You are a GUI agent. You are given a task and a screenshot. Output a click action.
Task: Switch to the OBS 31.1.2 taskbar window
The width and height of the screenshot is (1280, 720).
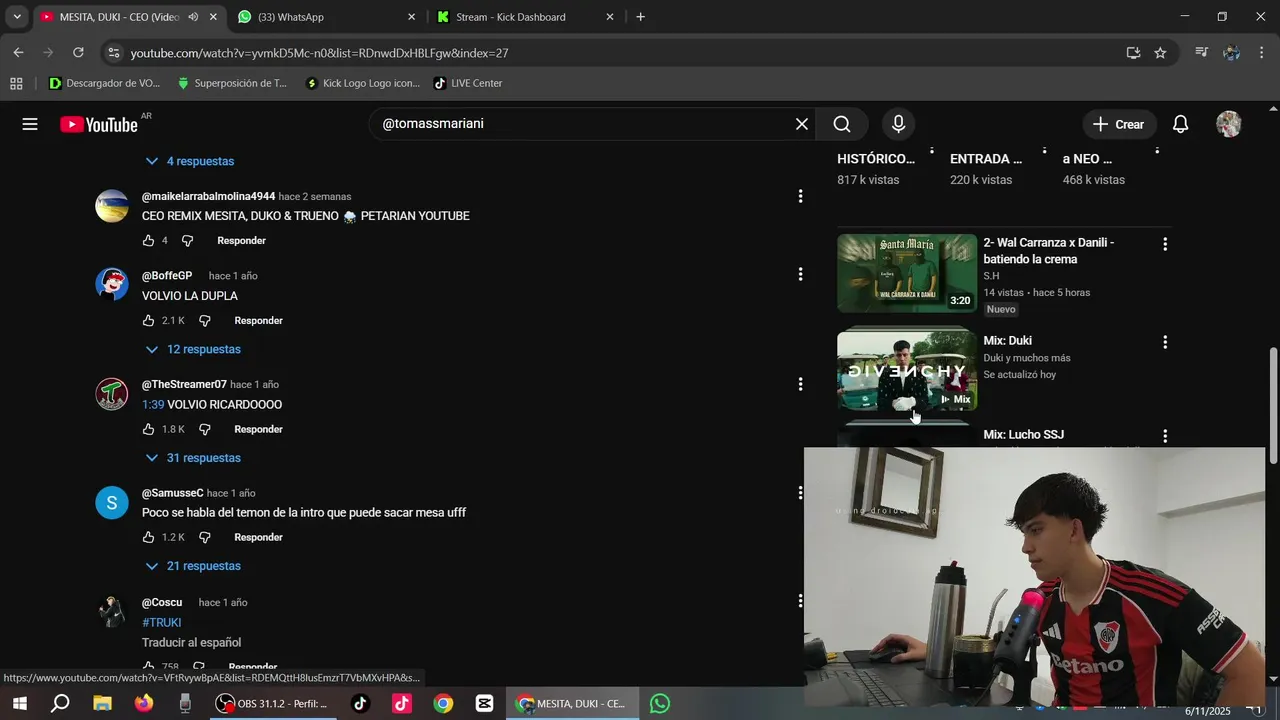pos(273,703)
